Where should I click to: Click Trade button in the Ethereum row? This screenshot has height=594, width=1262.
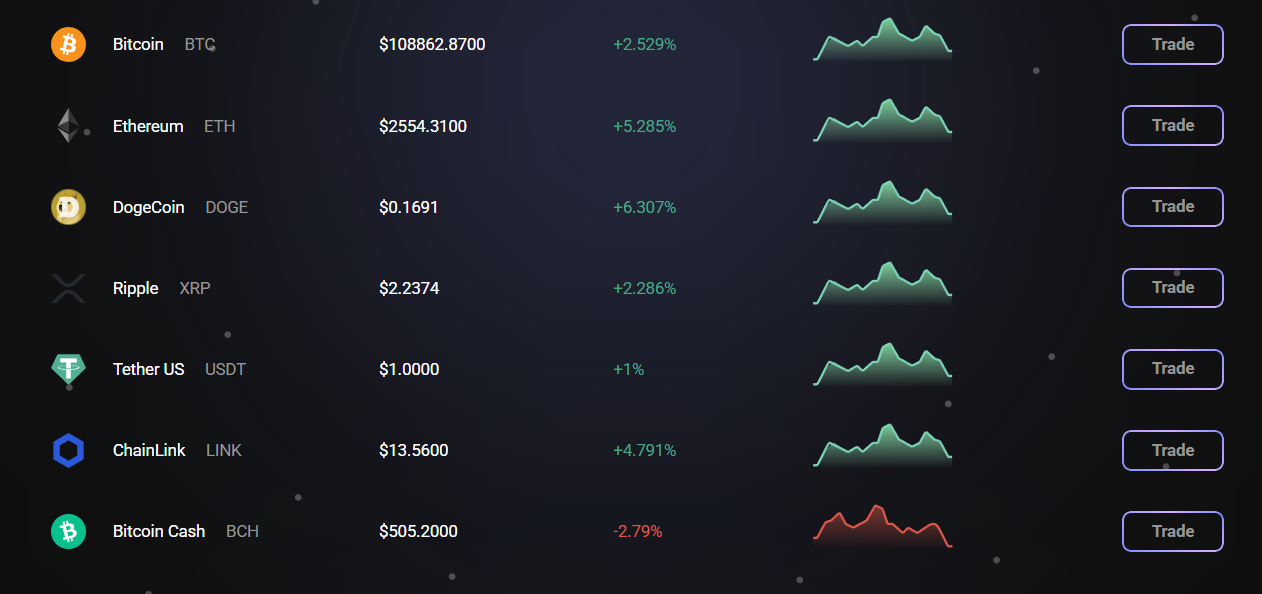(1173, 125)
